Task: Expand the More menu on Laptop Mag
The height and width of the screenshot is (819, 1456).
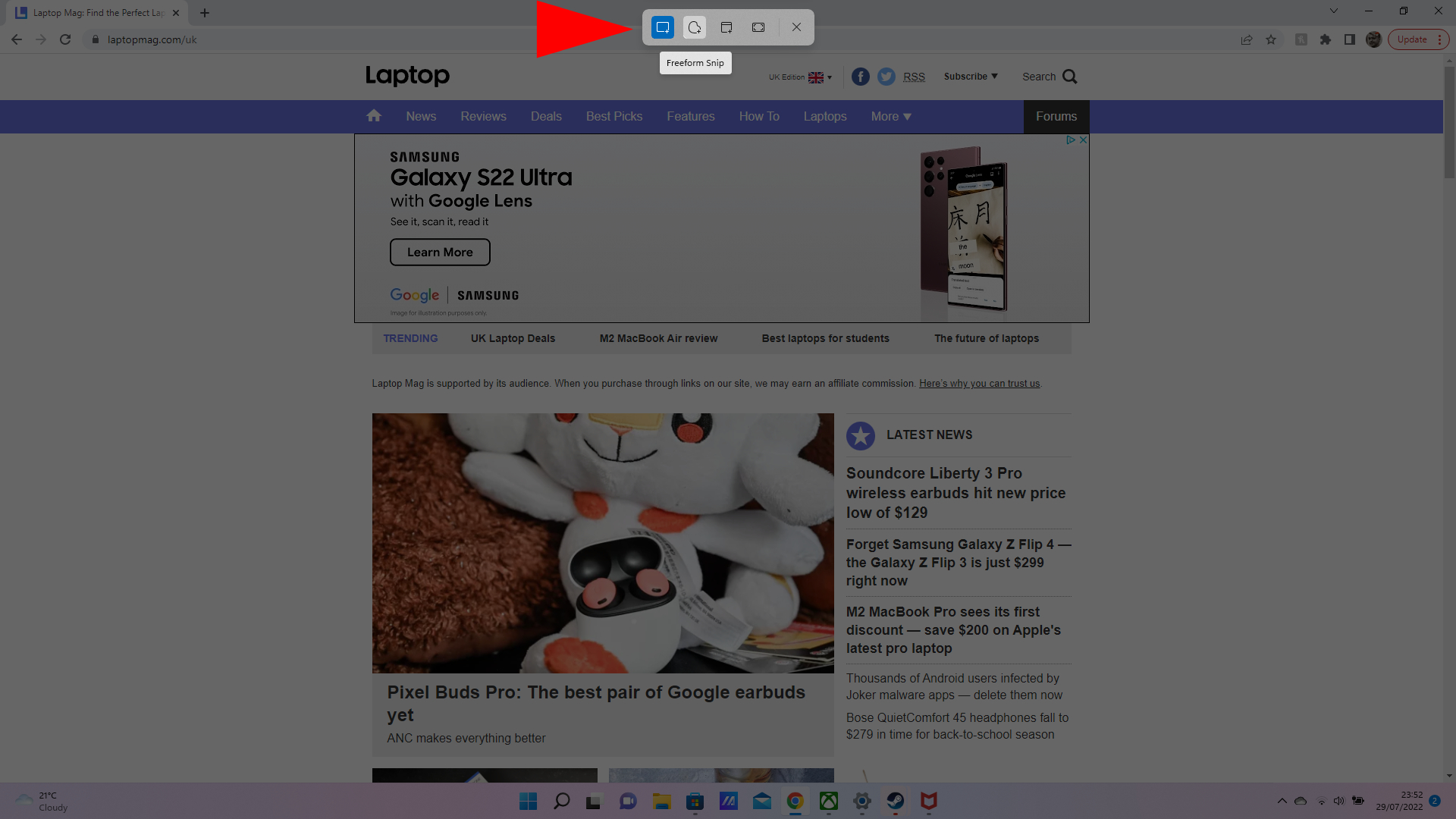Action: pyautogui.click(x=890, y=116)
